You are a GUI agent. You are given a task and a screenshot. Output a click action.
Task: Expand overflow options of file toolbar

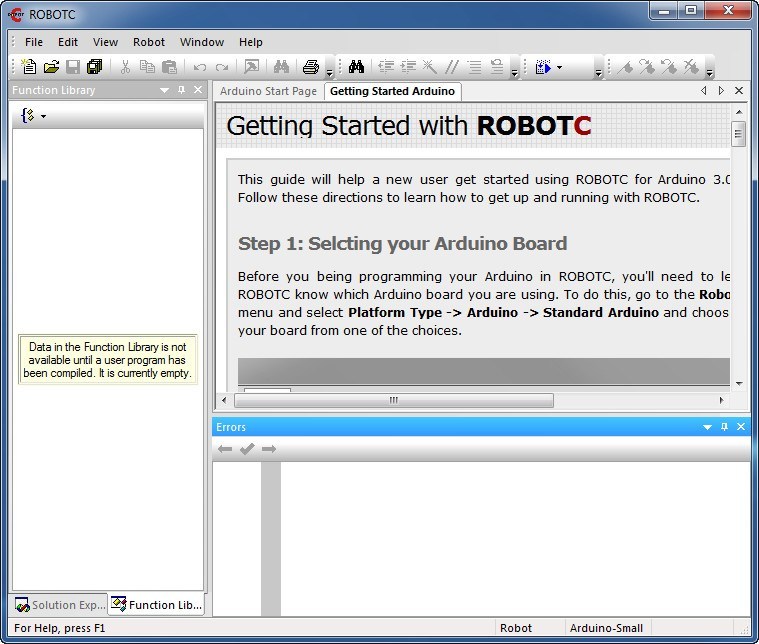[x=329, y=69]
